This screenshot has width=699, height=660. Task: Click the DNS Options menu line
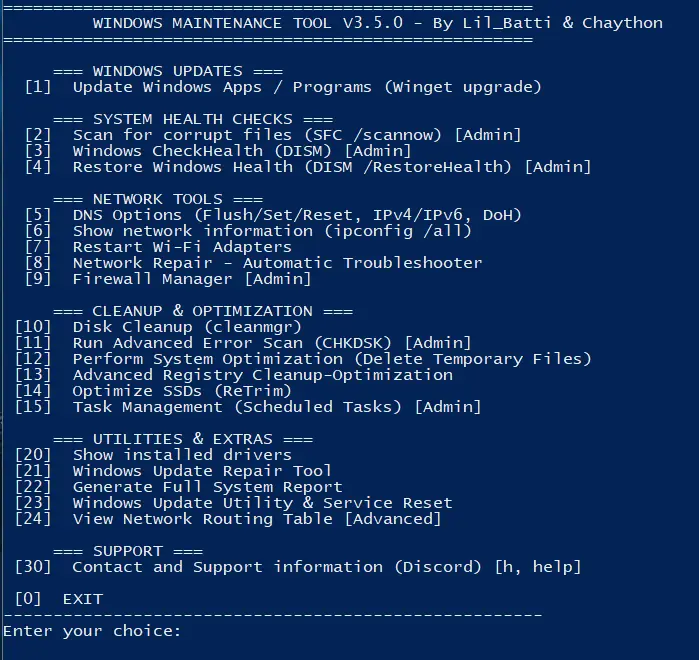(296, 215)
